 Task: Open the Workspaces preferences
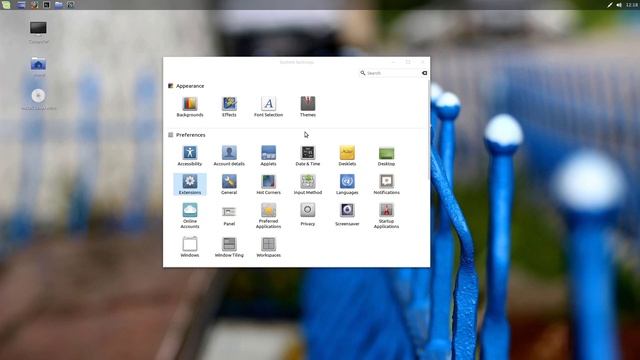coord(268,247)
